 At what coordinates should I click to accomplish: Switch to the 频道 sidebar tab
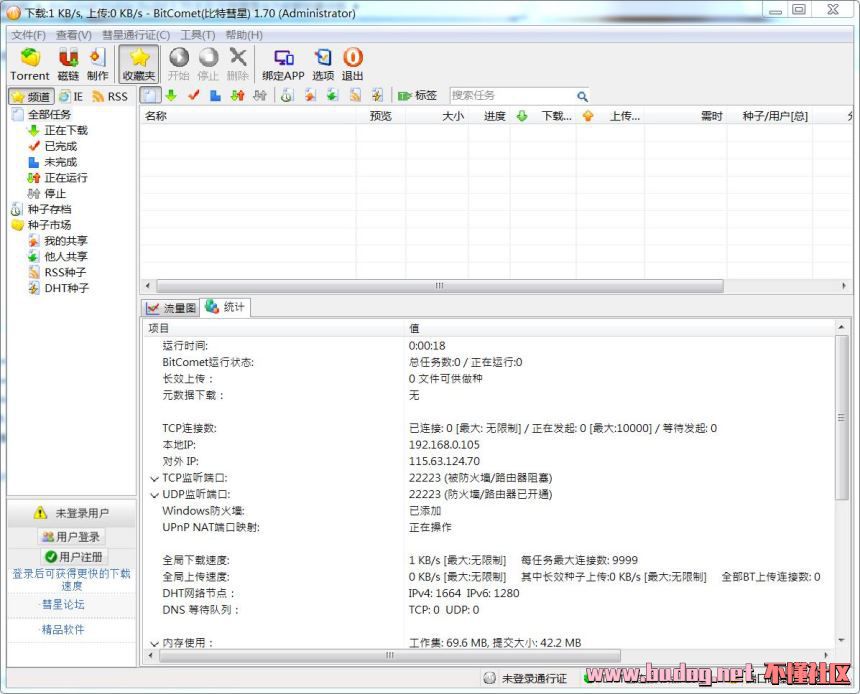point(31,97)
